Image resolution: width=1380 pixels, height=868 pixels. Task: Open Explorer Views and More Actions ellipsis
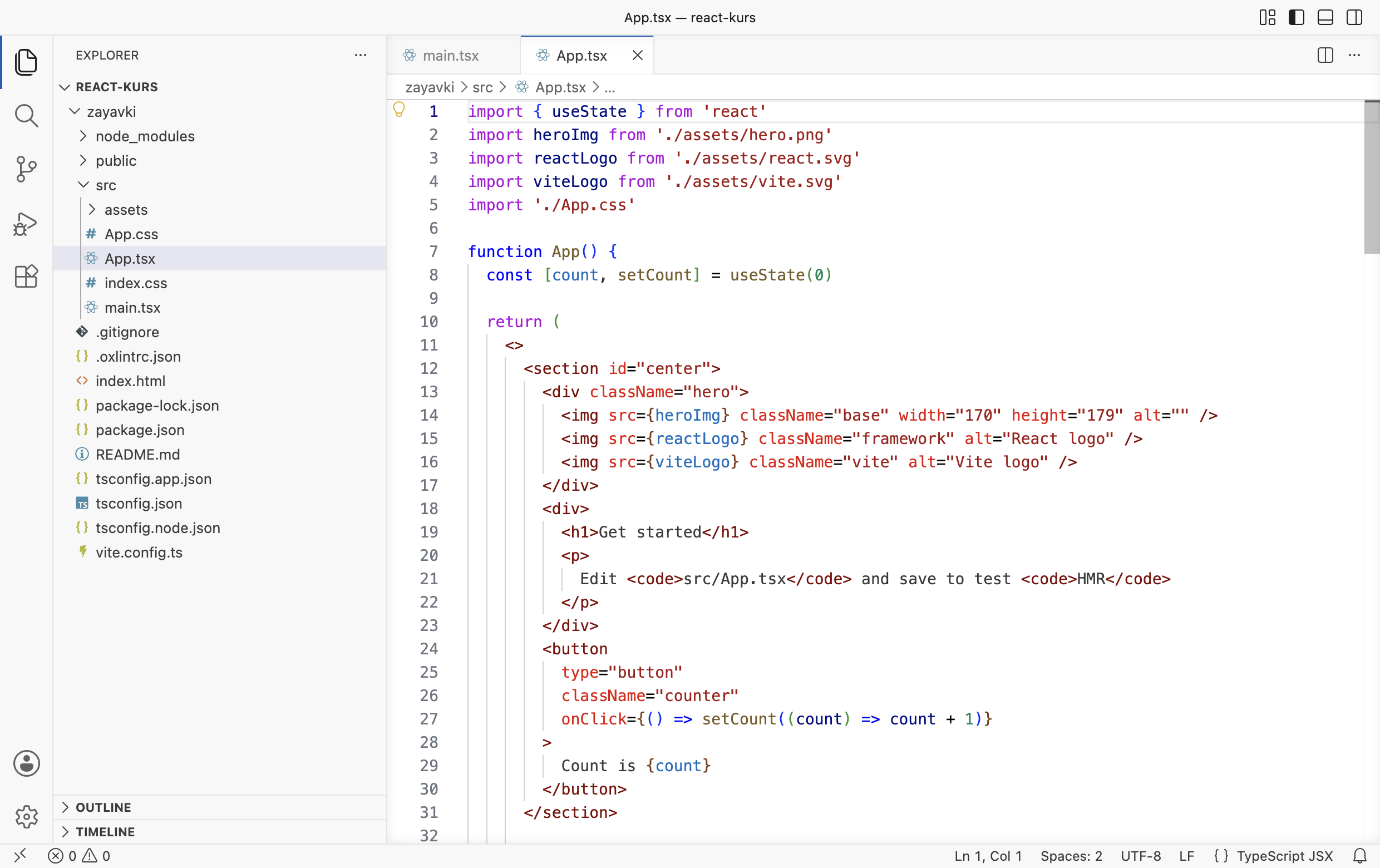point(361,55)
